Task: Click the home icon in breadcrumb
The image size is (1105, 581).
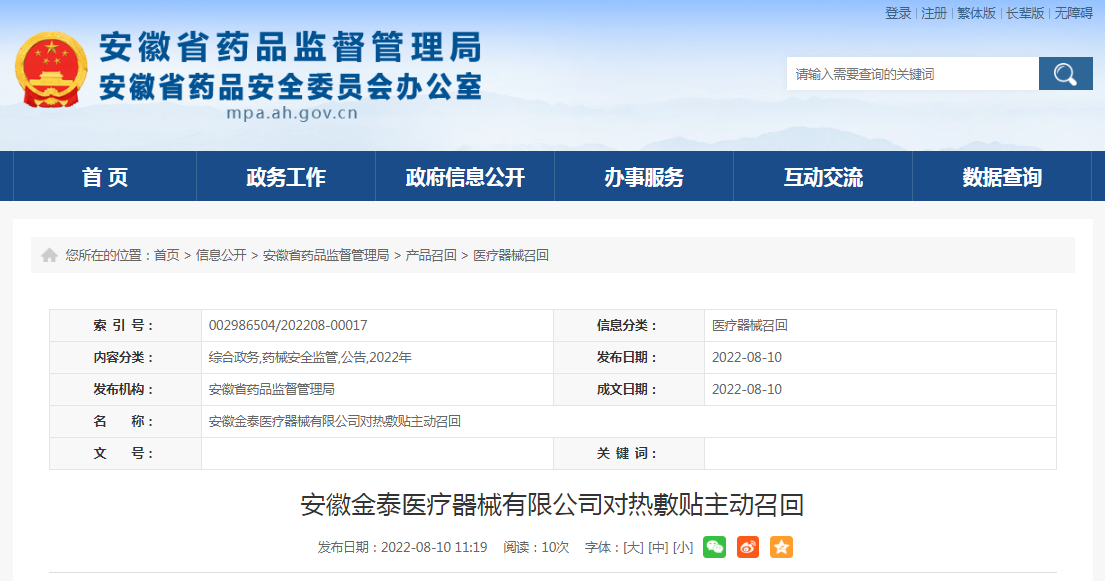Action: (49, 256)
